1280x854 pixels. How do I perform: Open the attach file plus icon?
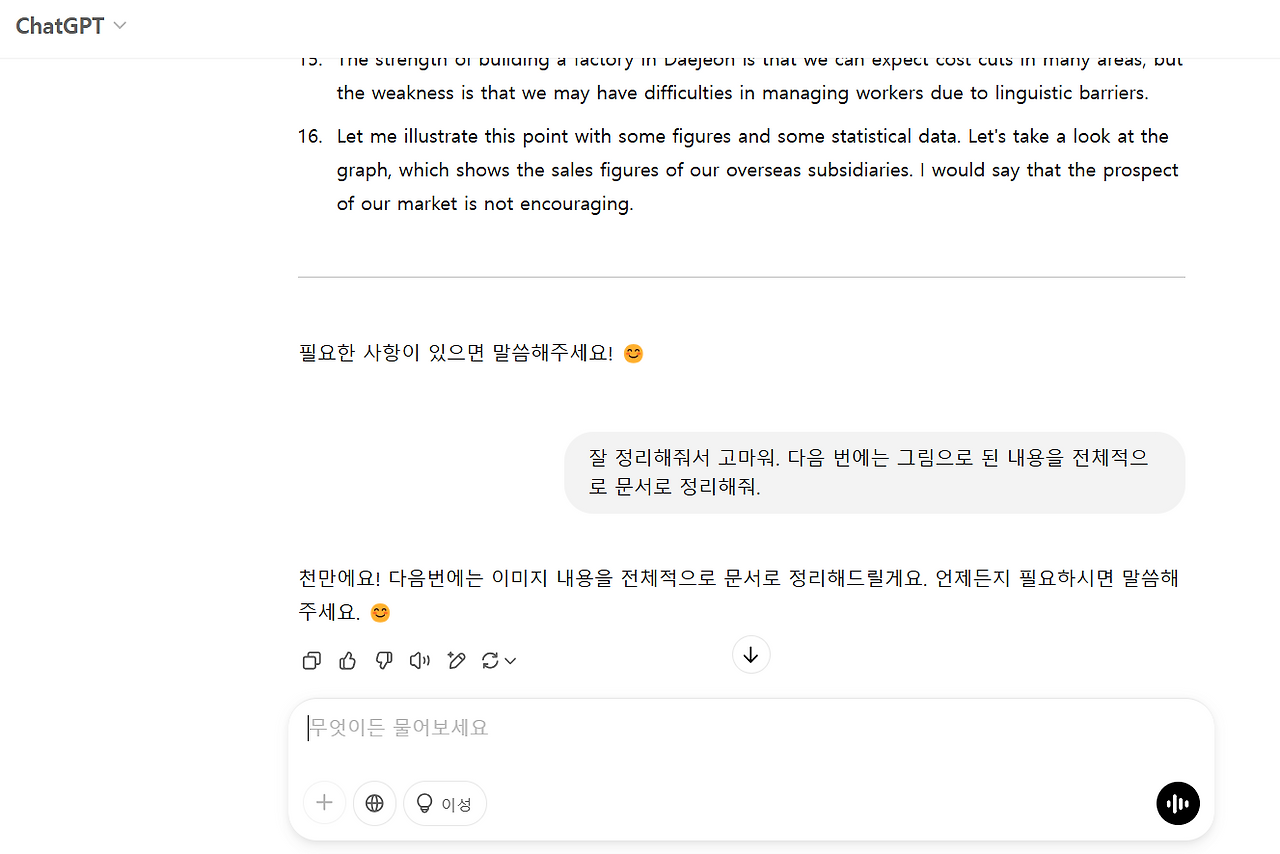pos(324,803)
